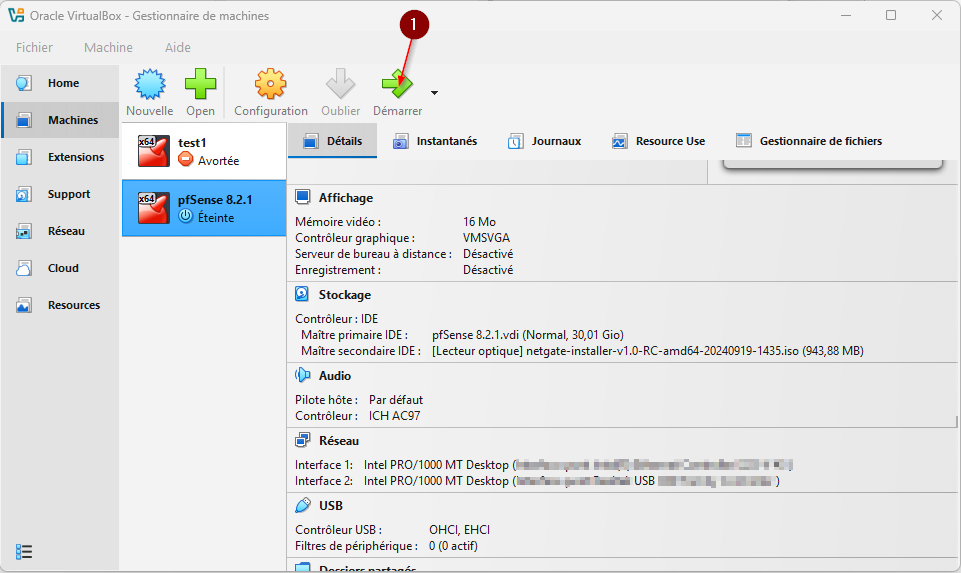Expand the Démarrer dropdown arrow
The width and height of the screenshot is (961, 573).
[x=434, y=93]
